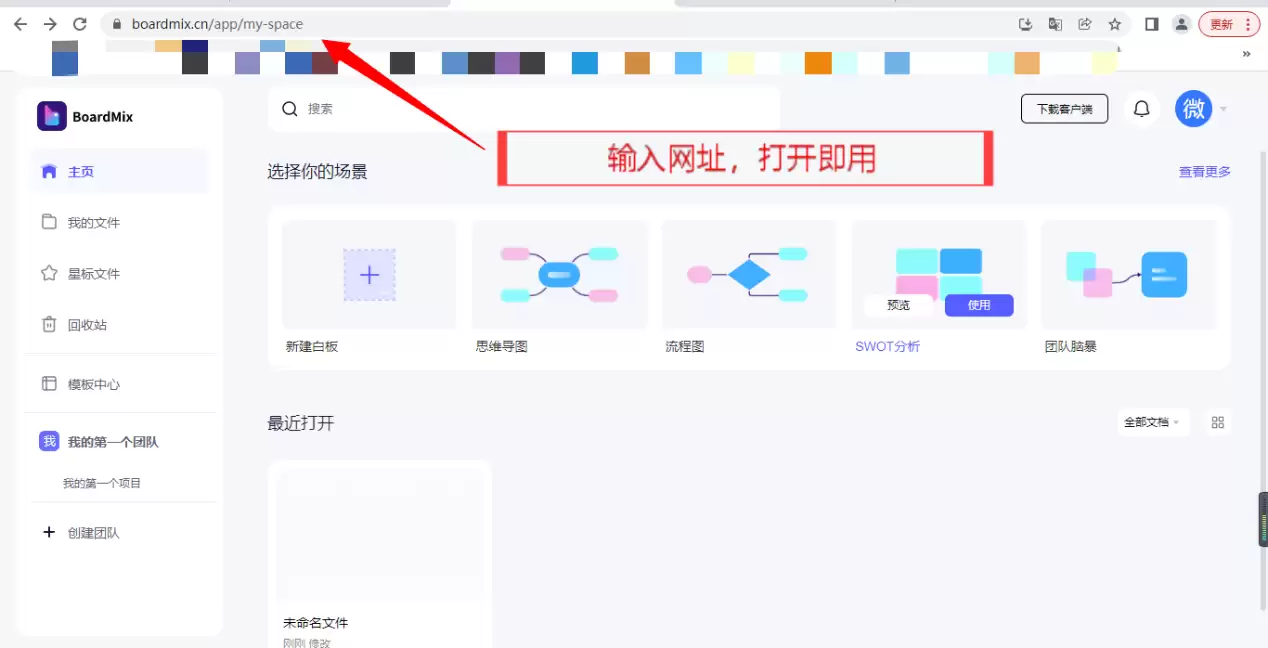1268x648 pixels.
Task: Bookmark the page with the star icon
Action: click(x=1115, y=24)
